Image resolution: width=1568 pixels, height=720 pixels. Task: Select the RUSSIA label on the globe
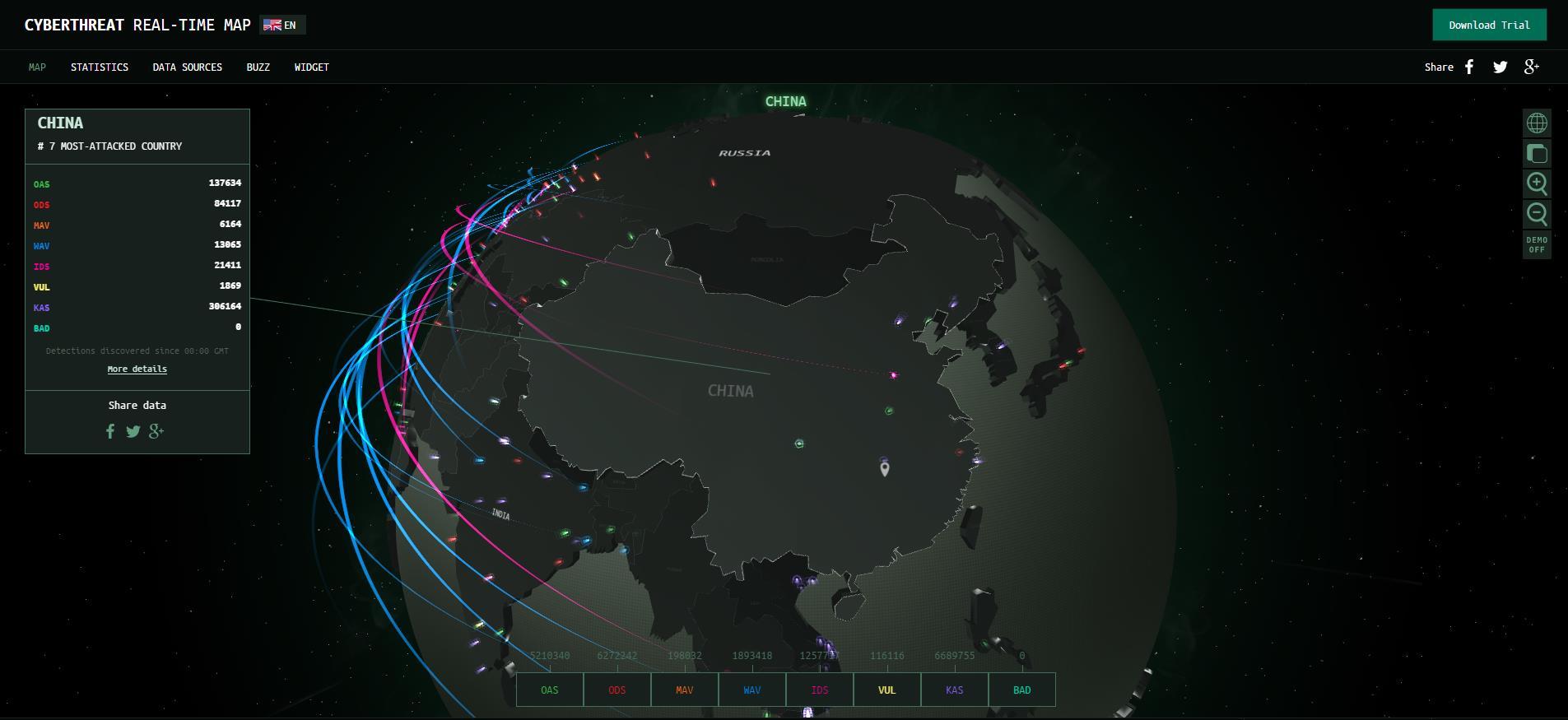(745, 153)
